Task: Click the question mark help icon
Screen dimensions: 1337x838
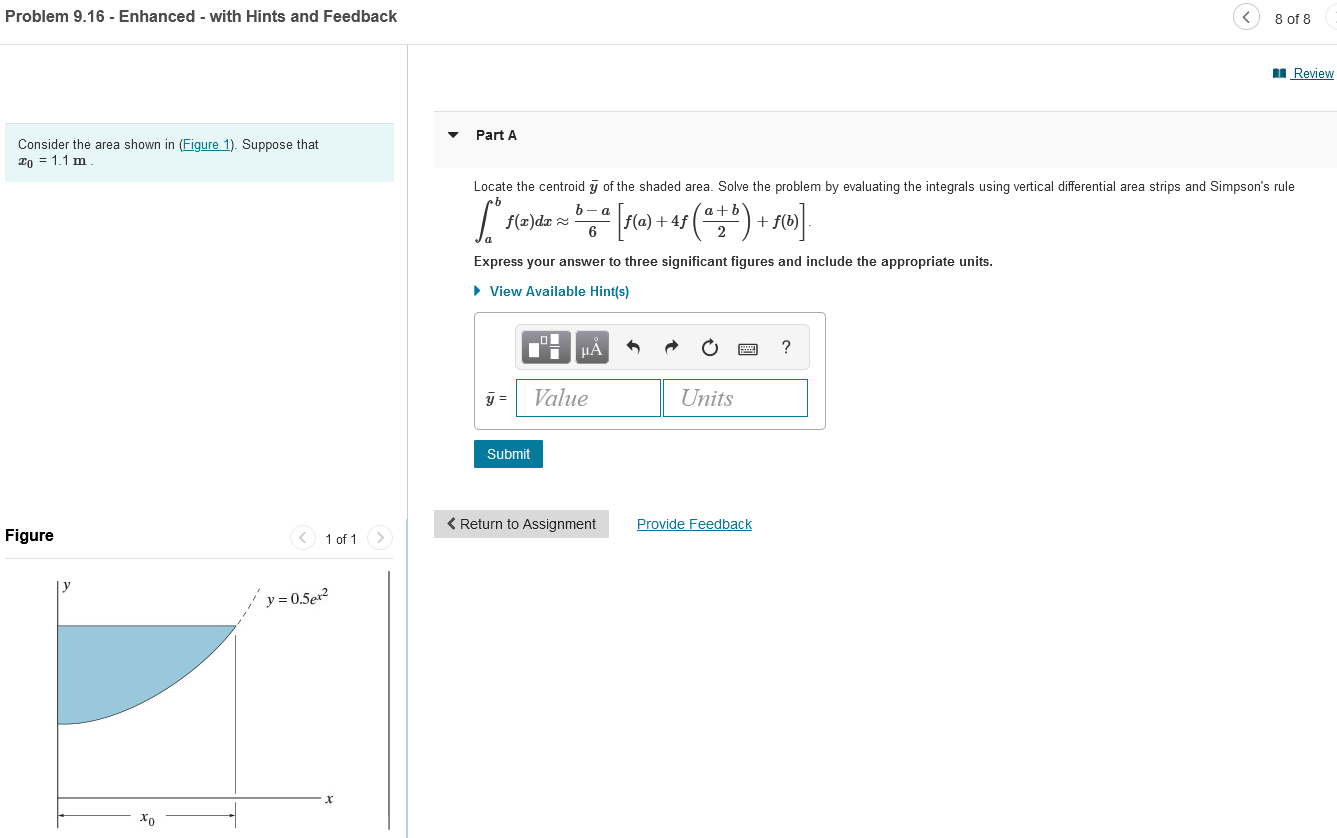Action: (x=786, y=347)
